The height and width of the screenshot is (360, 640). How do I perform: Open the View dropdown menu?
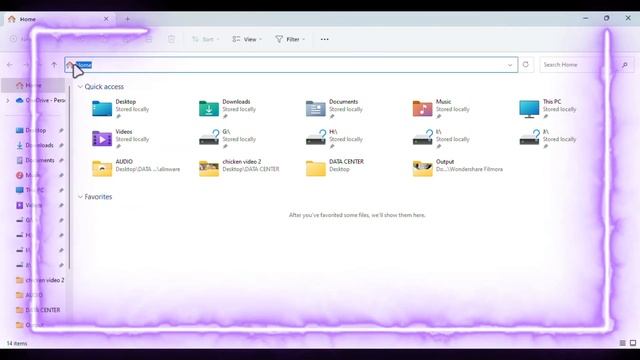coord(247,39)
